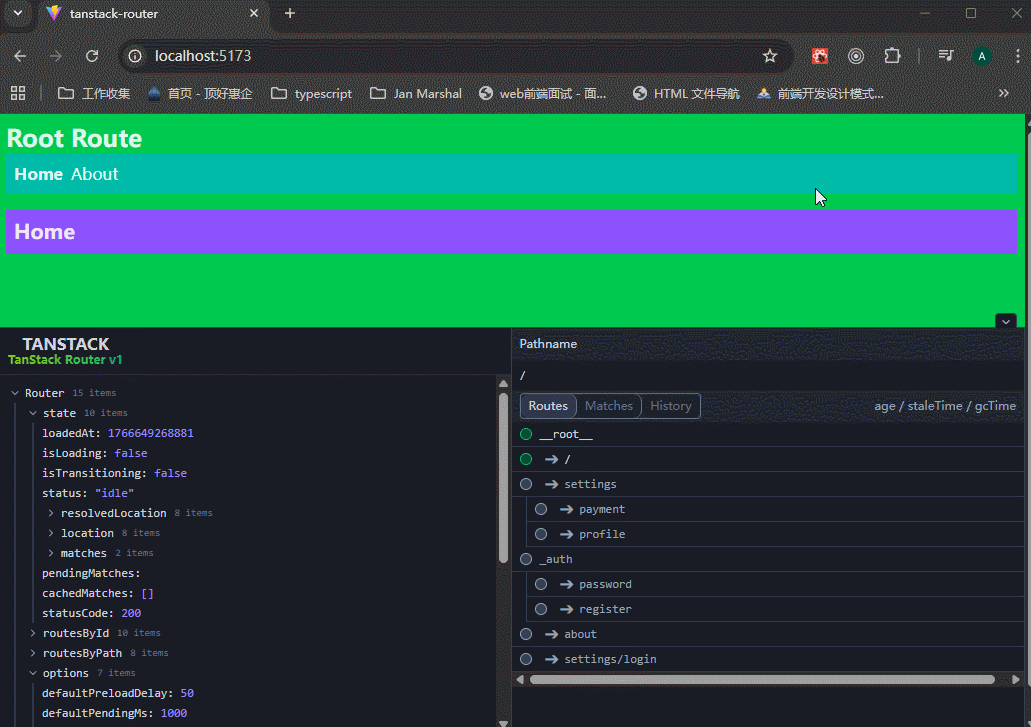Click the Home navigation link
This screenshot has width=1031, height=727.
tap(38, 174)
